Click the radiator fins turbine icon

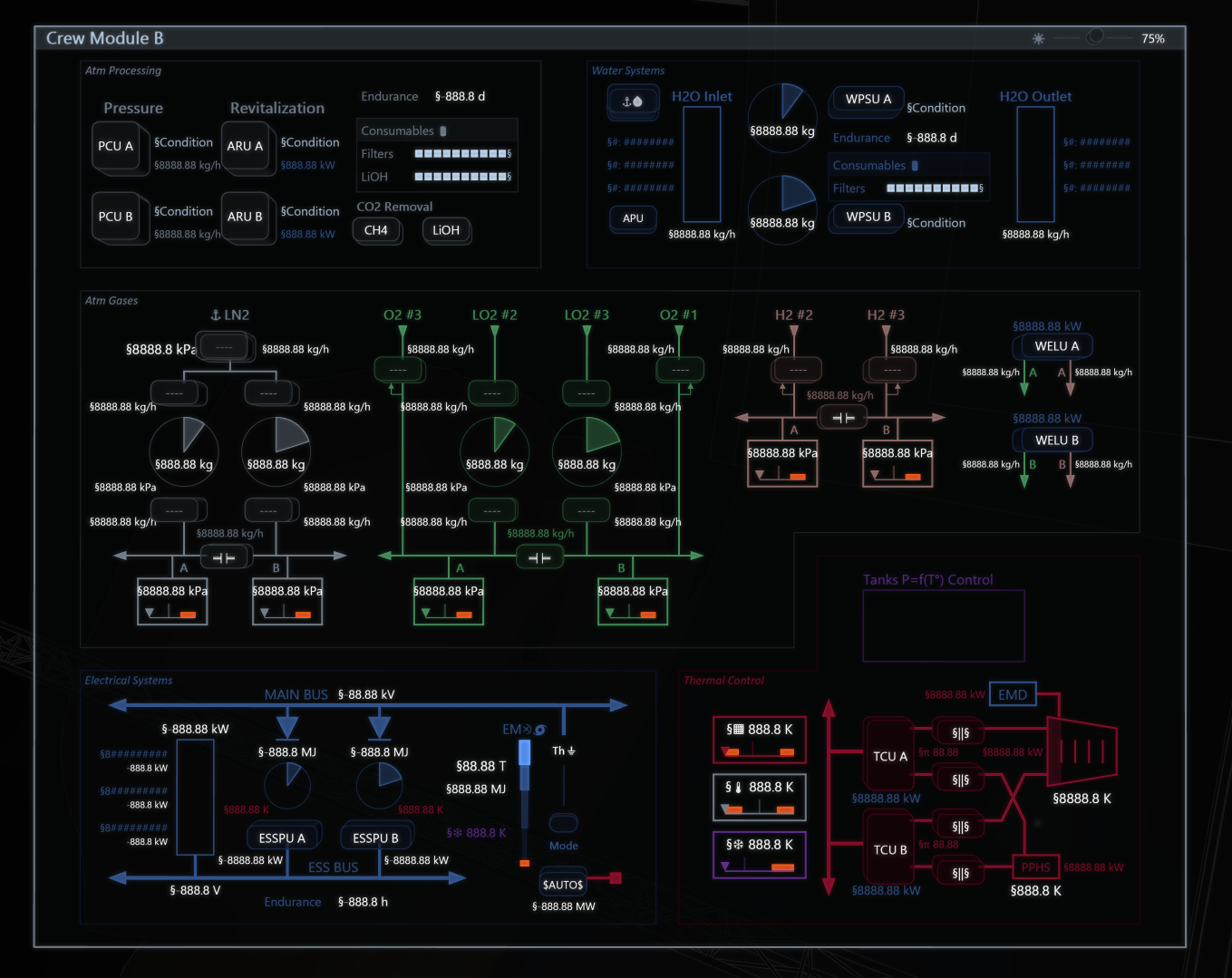coord(1082,750)
